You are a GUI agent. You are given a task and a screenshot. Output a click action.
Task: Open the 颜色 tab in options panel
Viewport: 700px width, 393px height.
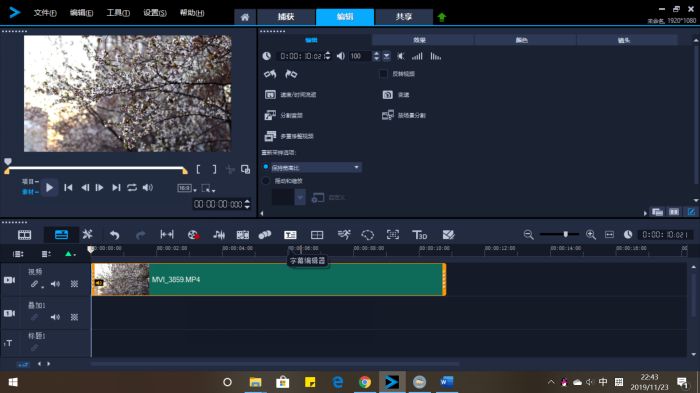pyautogui.click(x=521, y=40)
